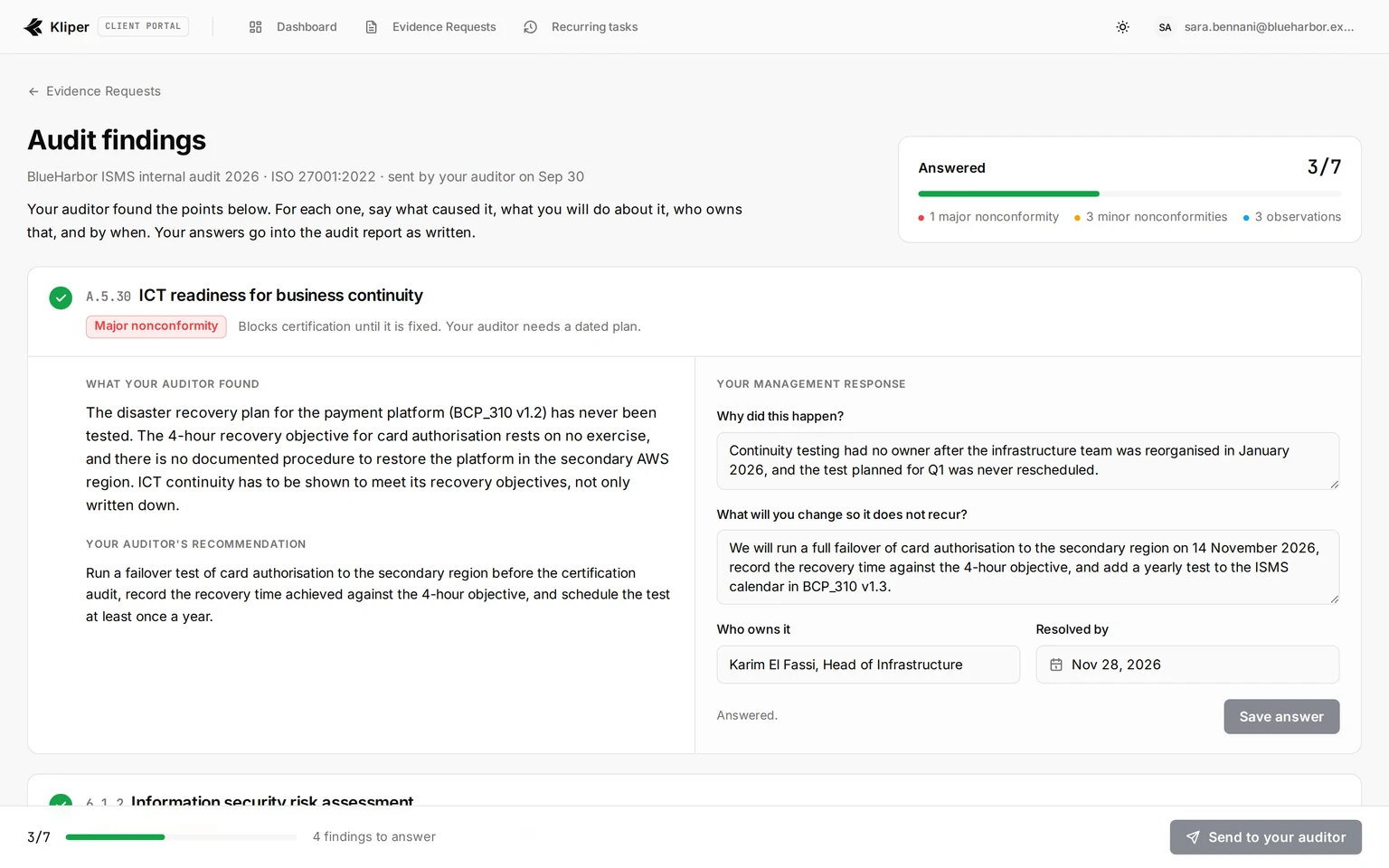Click the '3 observations' legend entry
This screenshot has height=868, width=1389.
point(1292,217)
